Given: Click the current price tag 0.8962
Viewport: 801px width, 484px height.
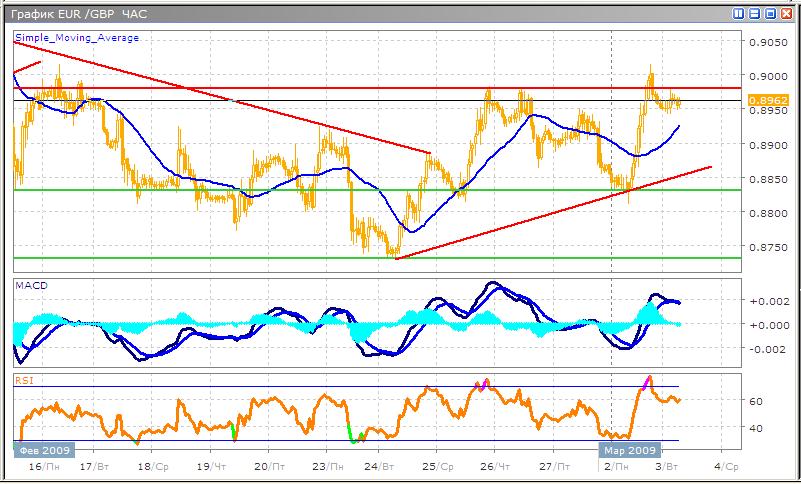Looking at the screenshot, I should click(x=773, y=101).
